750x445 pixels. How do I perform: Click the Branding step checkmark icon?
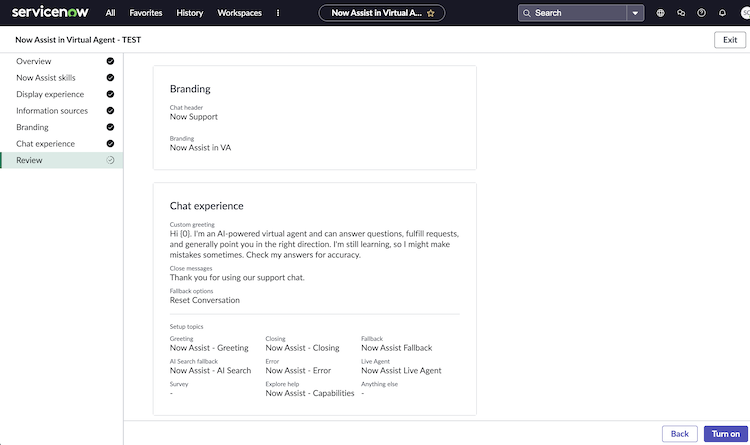110,127
